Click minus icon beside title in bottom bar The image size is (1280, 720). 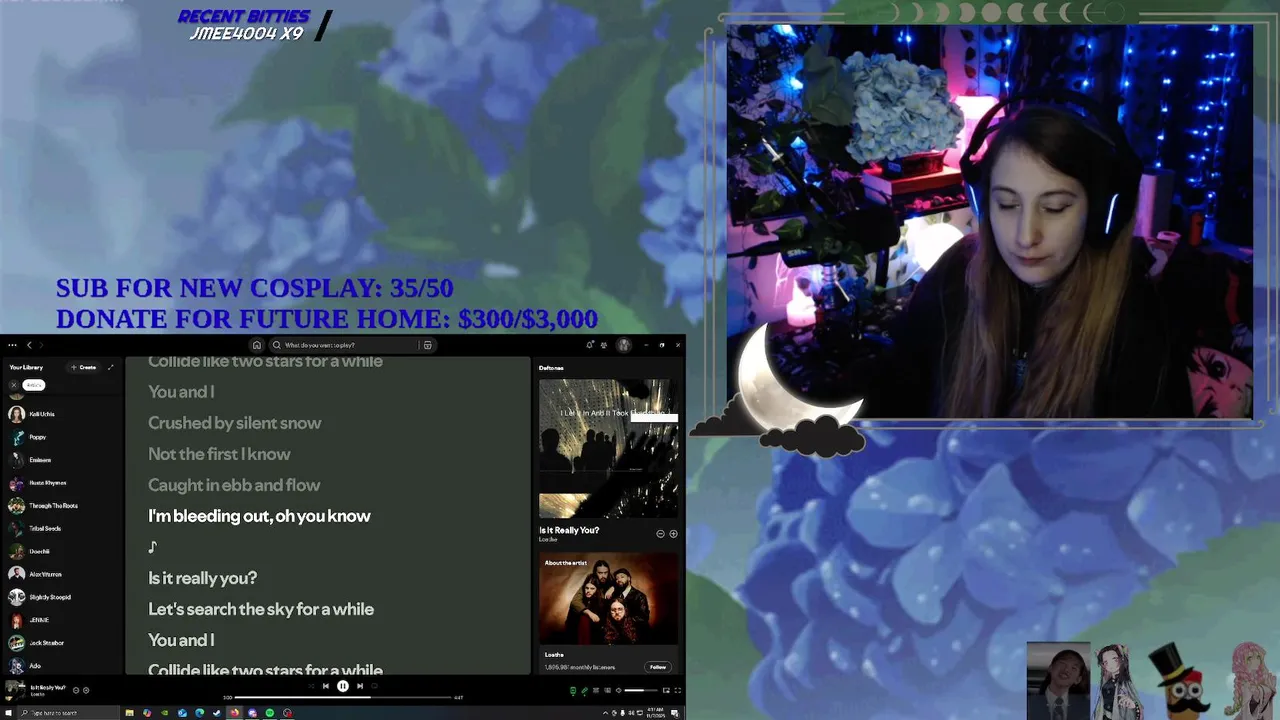[x=76, y=690]
